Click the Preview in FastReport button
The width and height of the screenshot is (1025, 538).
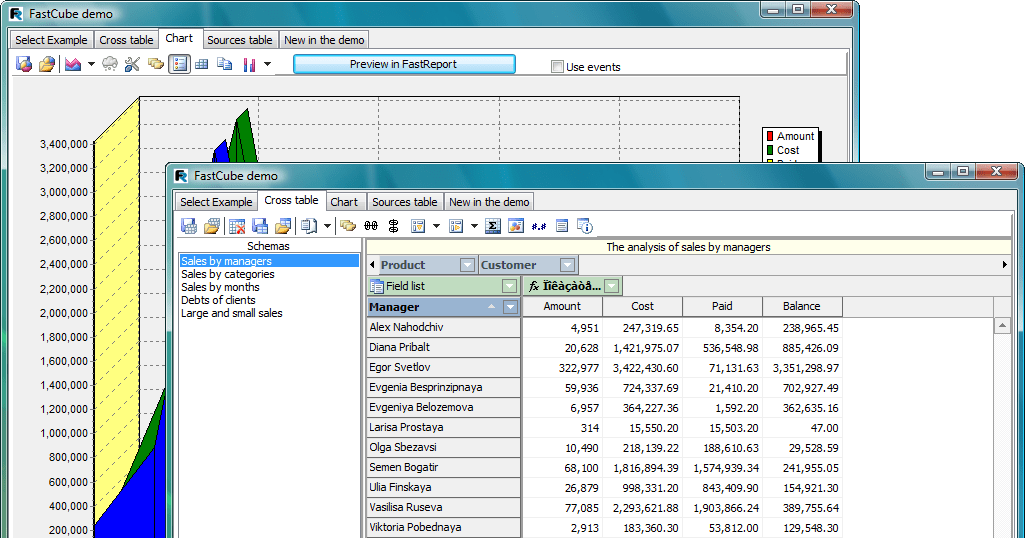click(404, 64)
